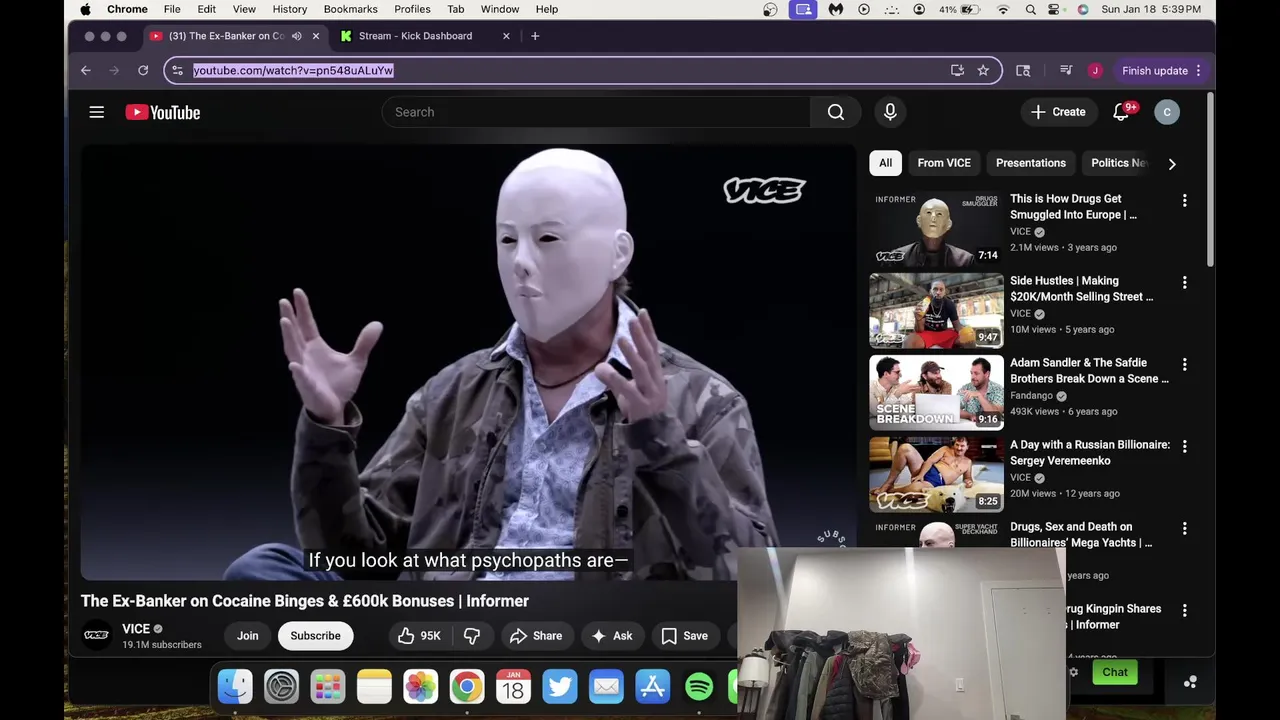The height and width of the screenshot is (720, 1280).
Task: Open the Scene Breakdown video thumbnail
Action: 936,392
